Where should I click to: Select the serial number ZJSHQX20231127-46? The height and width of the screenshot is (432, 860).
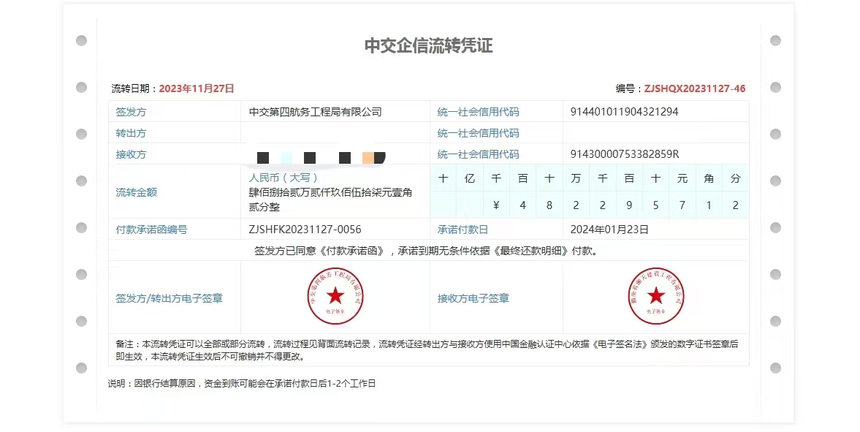694,88
